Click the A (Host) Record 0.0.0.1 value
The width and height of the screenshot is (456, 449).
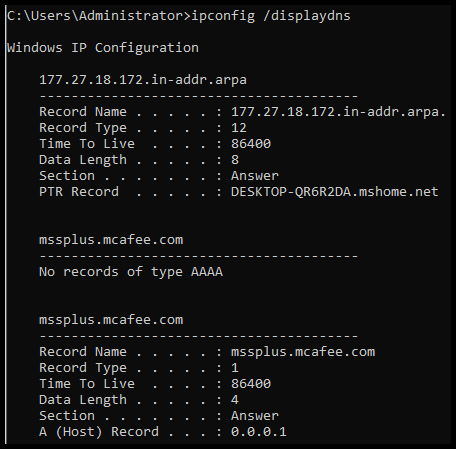coord(259,432)
